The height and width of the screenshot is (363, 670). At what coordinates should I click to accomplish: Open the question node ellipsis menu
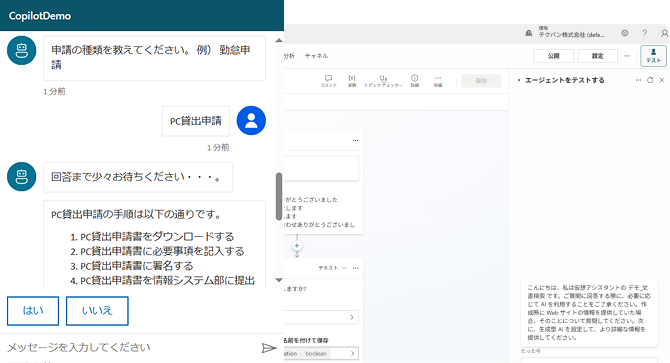(x=356, y=268)
